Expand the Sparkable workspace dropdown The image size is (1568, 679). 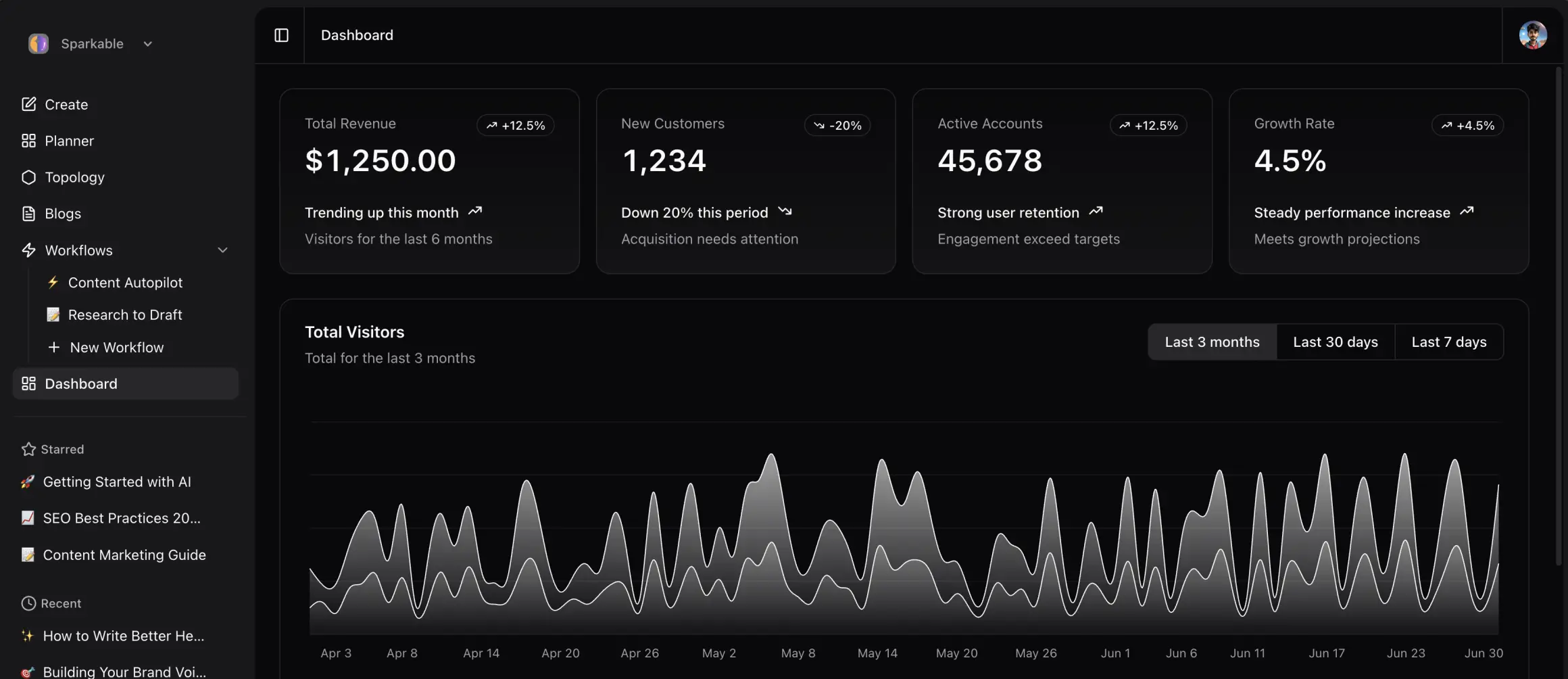(147, 44)
